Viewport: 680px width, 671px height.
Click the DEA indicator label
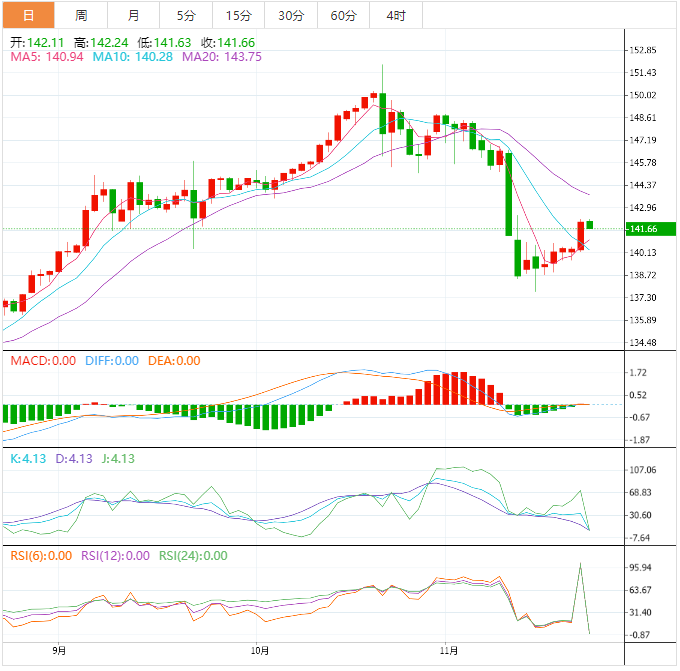tap(173, 361)
